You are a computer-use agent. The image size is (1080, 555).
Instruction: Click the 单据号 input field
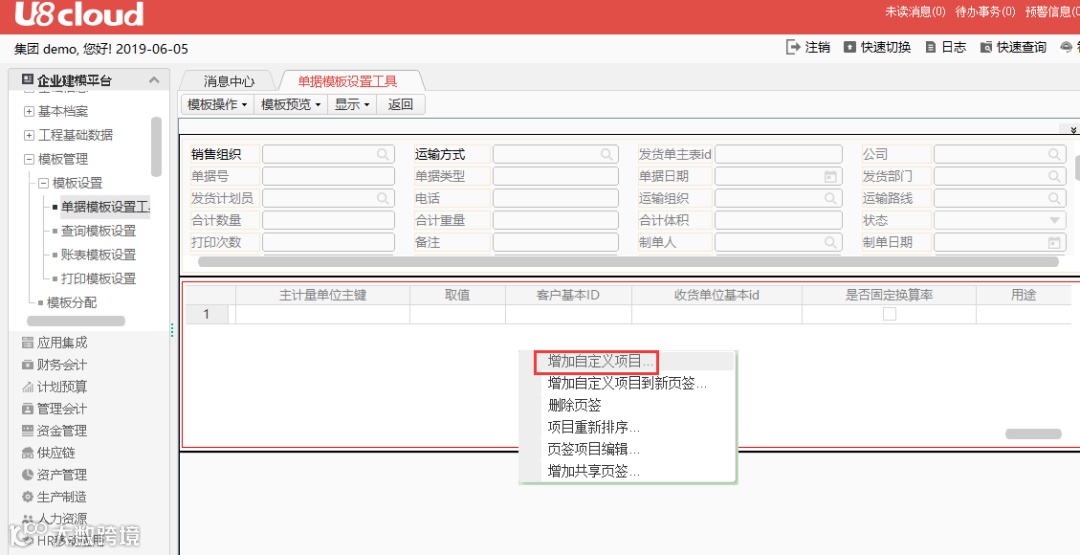pyautogui.click(x=329, y=176)
